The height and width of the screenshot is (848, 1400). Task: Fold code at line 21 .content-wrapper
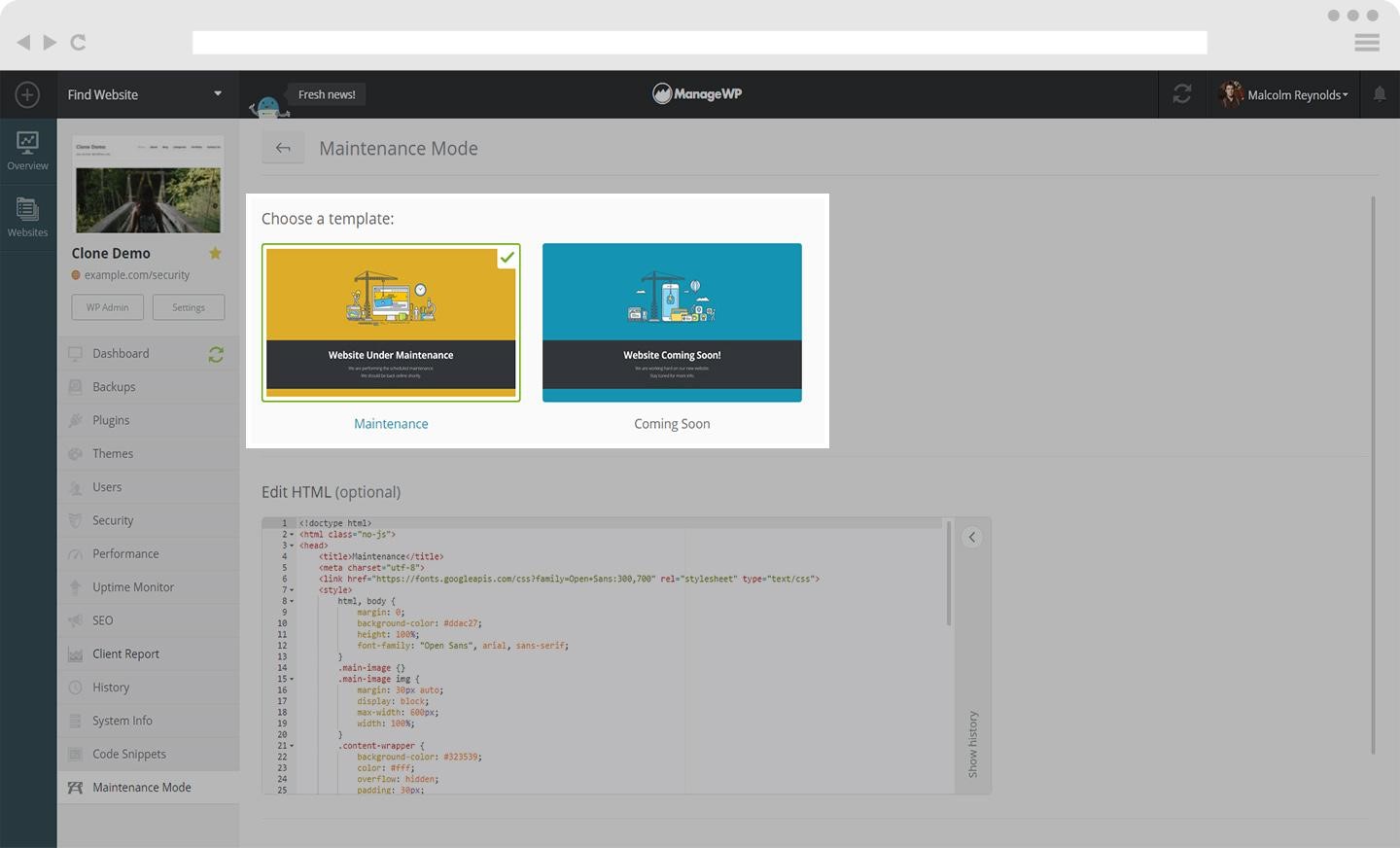292,746
